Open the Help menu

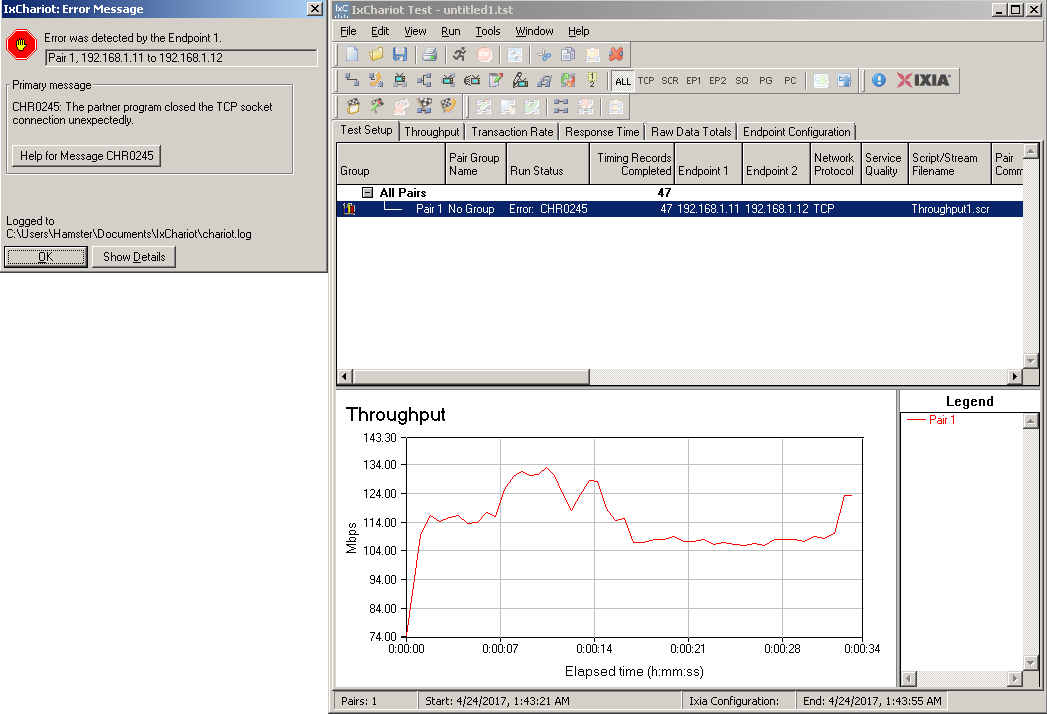tap(578, 31)
